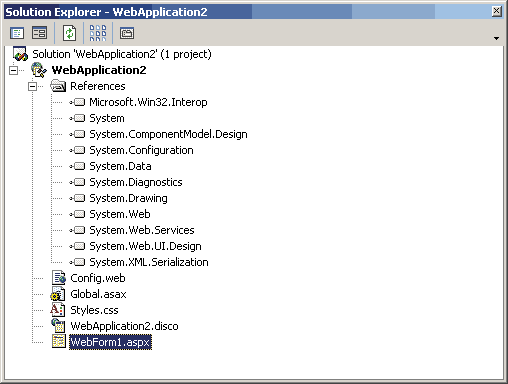Select the System.Web reference label
This screenshot has height=384, width=508.
point(120,214)
